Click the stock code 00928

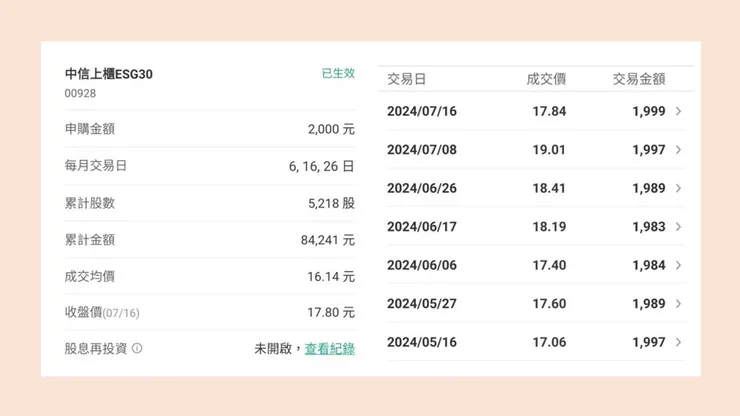(x=80, y=93)
